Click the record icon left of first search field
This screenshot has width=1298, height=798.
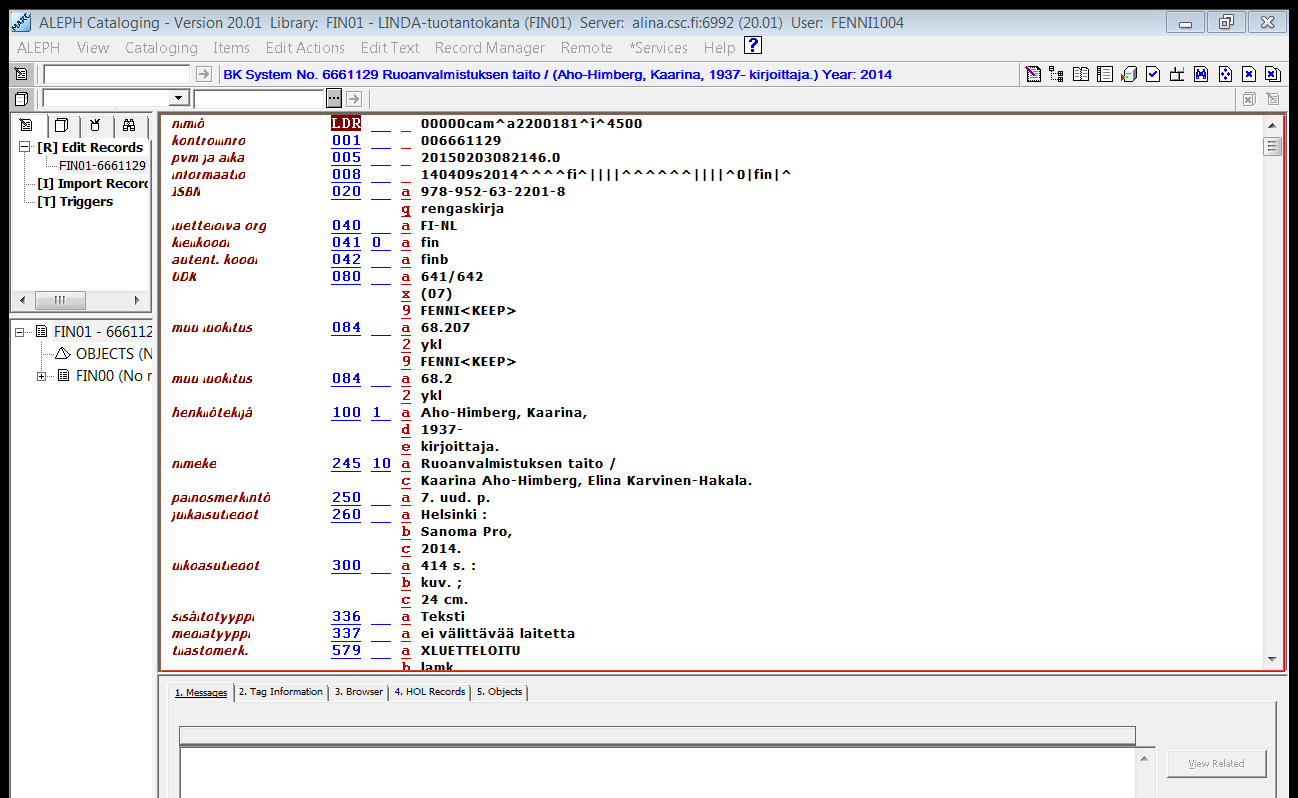tap(22, 74)
